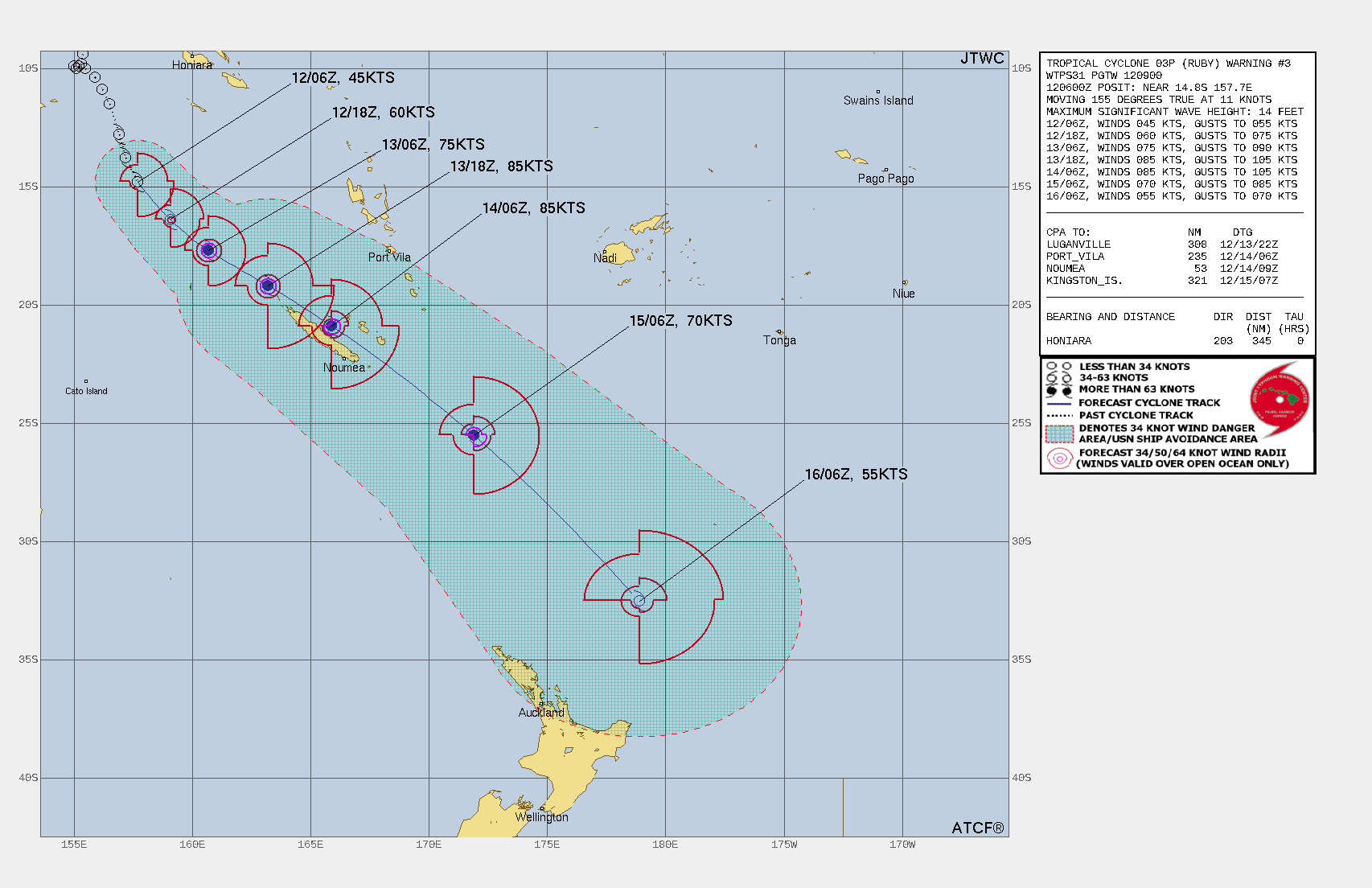The height and width of the screenshot is (888, 1372).
Task: Click the JTWC label on the map
Action: 982,58
